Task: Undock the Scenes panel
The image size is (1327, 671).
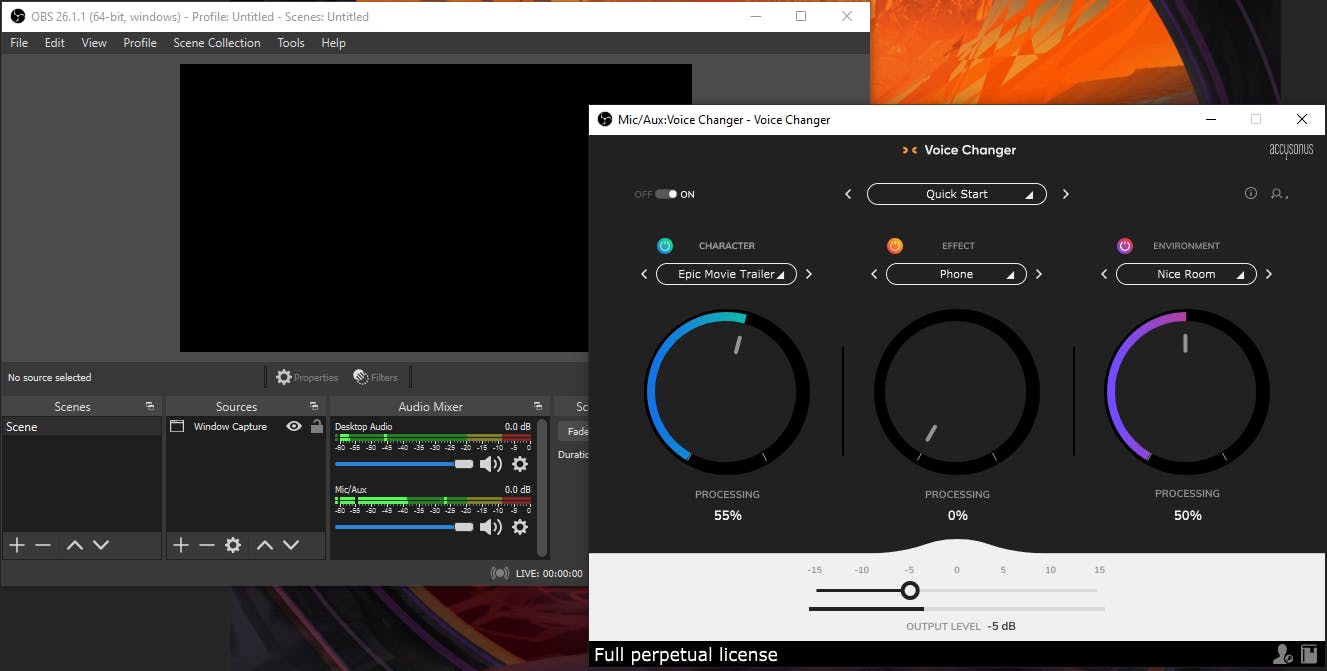Action: (x=149, y=406)
